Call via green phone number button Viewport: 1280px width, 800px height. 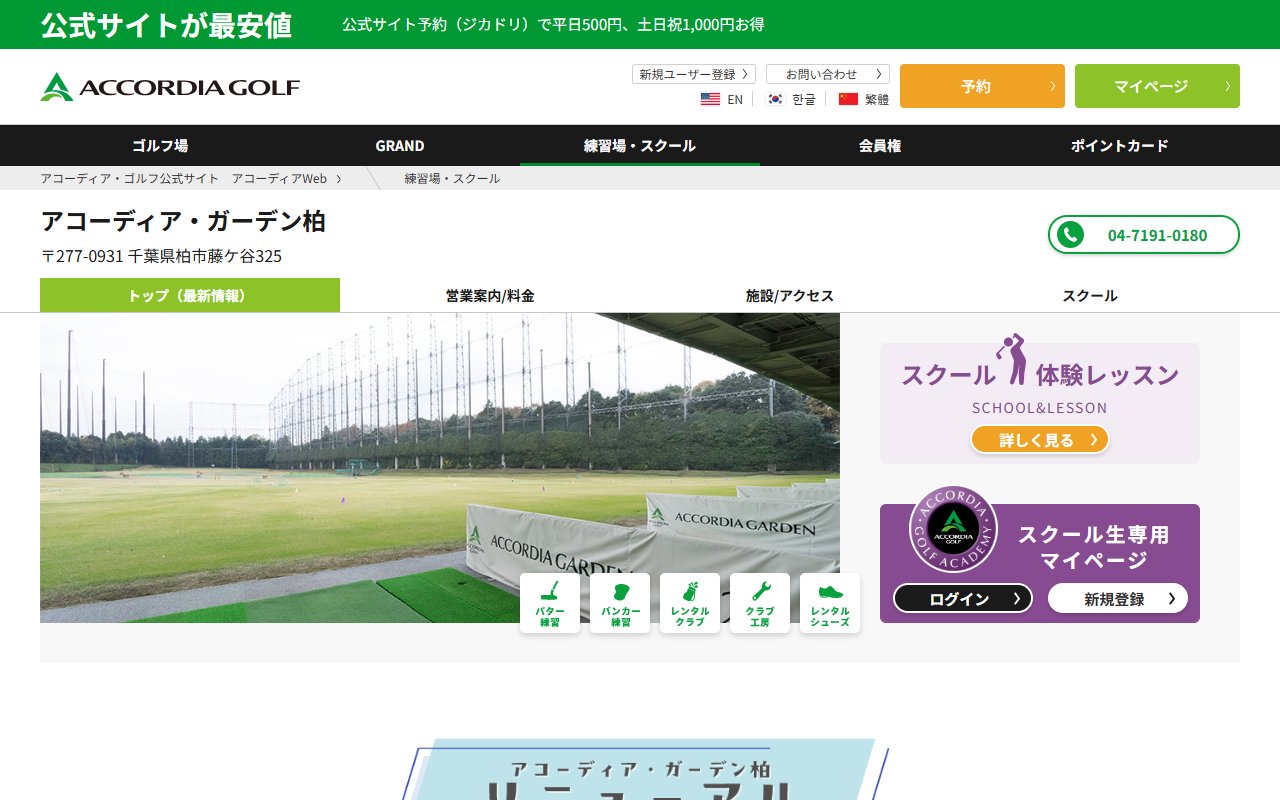(1143, 235)
